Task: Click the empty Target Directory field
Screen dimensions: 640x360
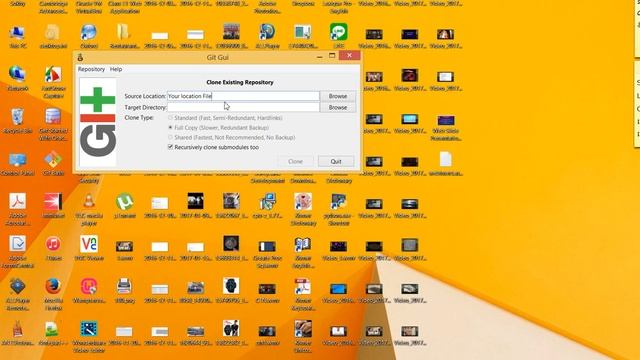Action: (243, 107)
